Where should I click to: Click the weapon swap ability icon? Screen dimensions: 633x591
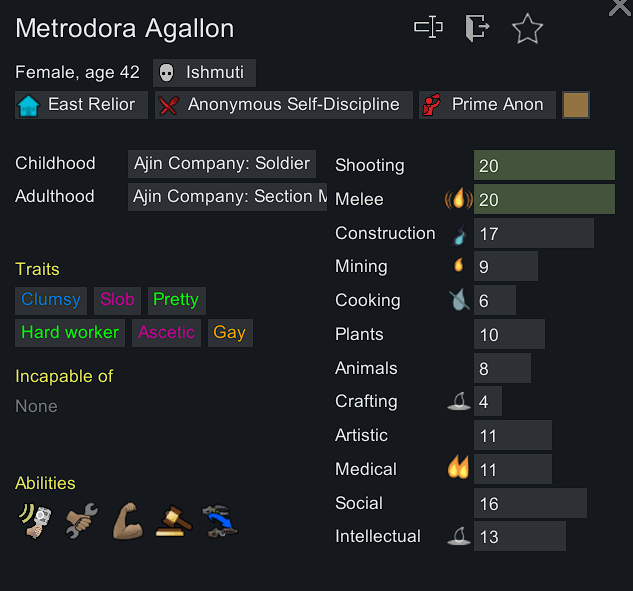(x=219, y=520)
